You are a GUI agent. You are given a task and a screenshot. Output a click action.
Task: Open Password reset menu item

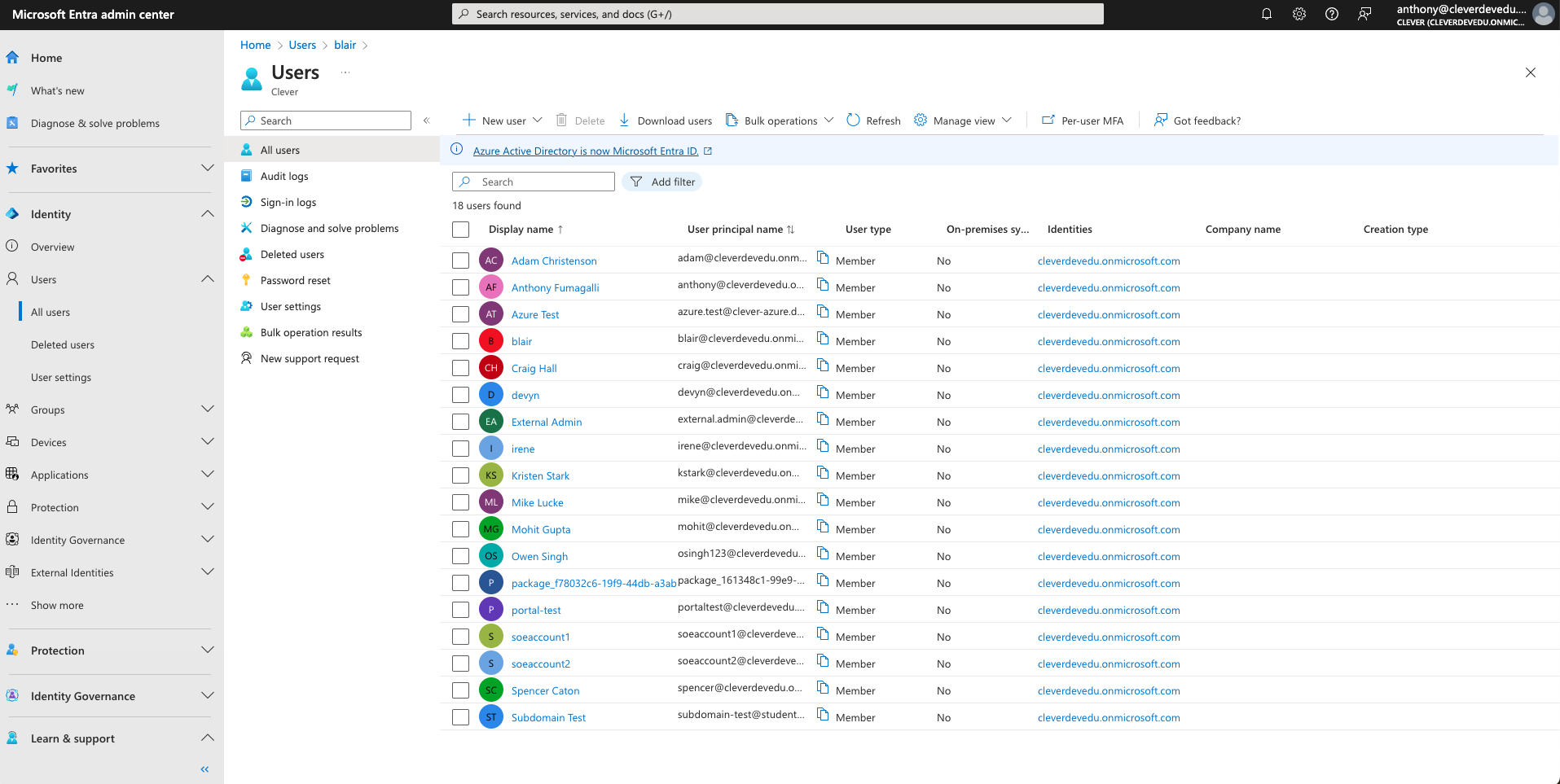[296, 280]
